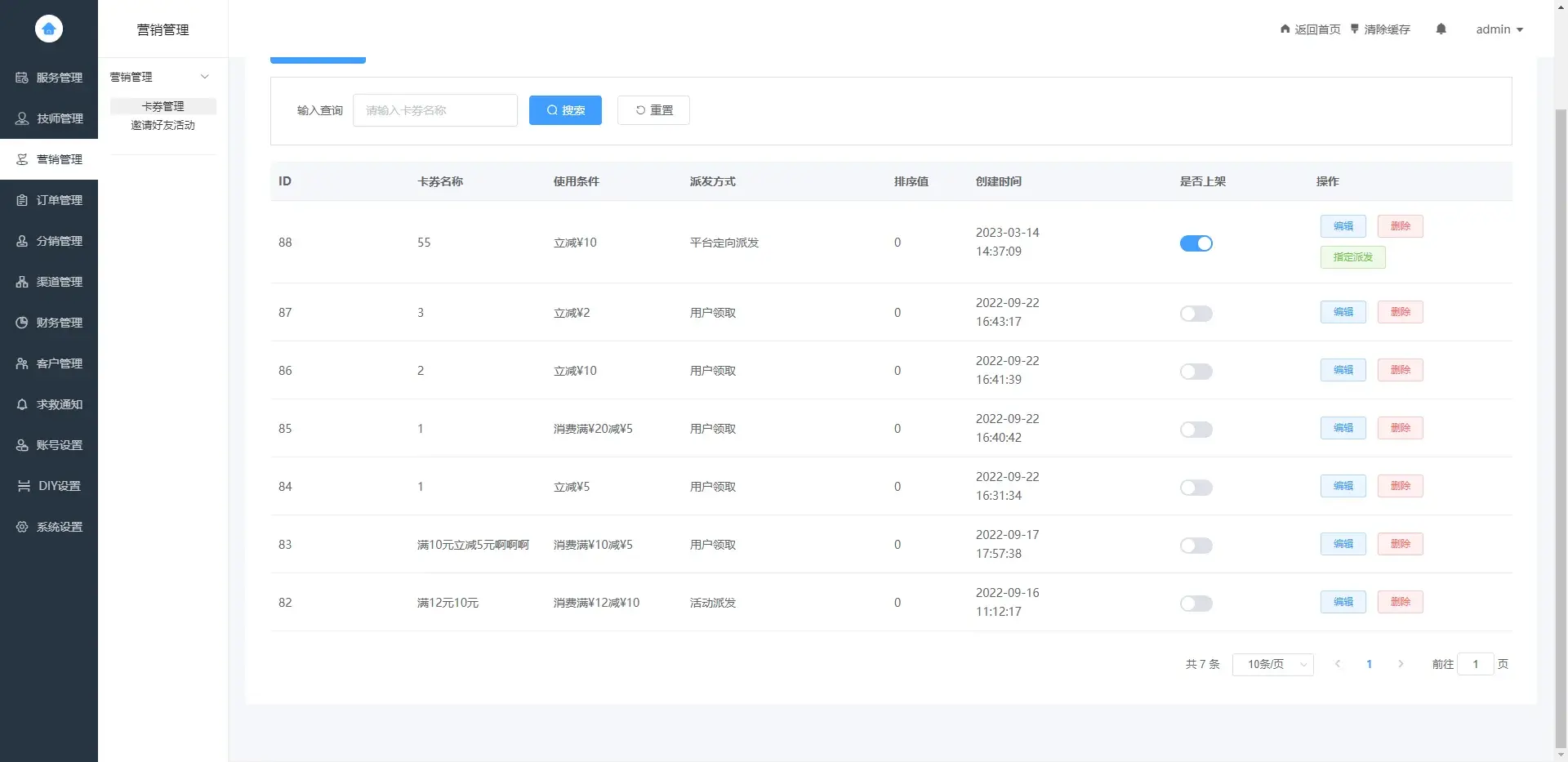Enable 是否上架 switch for ID 84
The height and width of the screenshot is (762, 1568).
click(x=1196, y=488)
